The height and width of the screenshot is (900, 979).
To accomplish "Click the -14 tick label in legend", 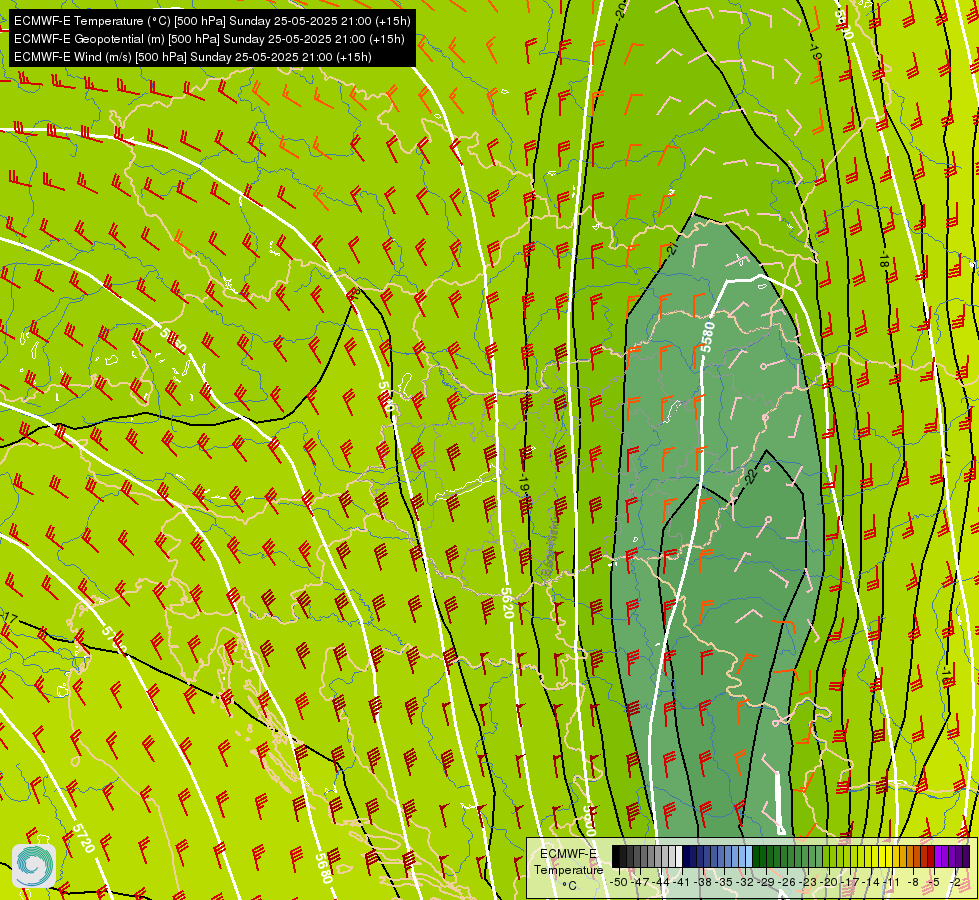I will tap(872, 882).
